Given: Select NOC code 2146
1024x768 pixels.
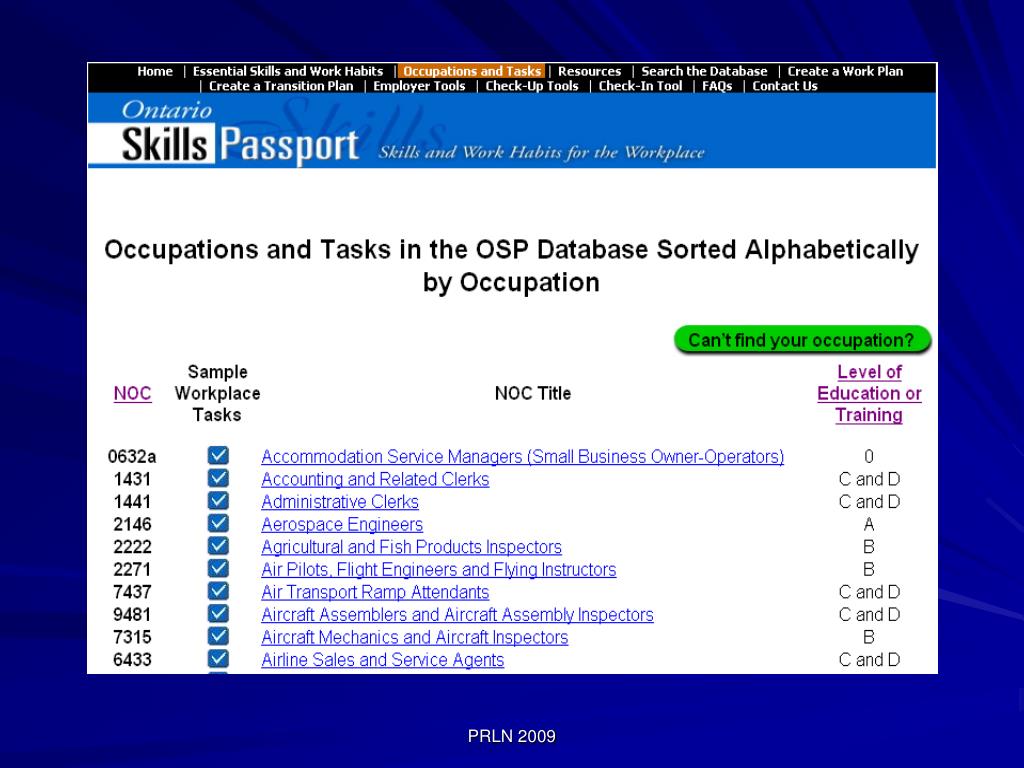Looking at the screenshot, I should [x=132, y=524].
